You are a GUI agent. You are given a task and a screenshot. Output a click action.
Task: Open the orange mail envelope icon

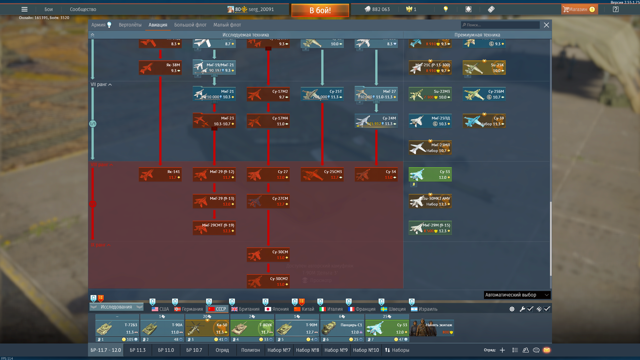(547, 350)
